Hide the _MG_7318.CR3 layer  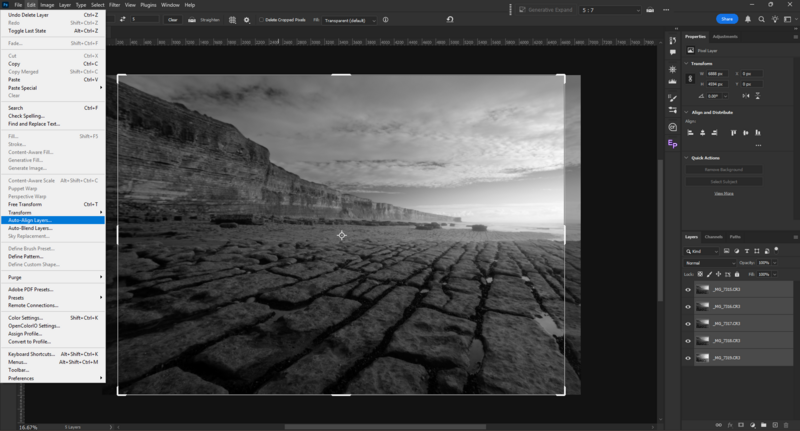point(688,341)
